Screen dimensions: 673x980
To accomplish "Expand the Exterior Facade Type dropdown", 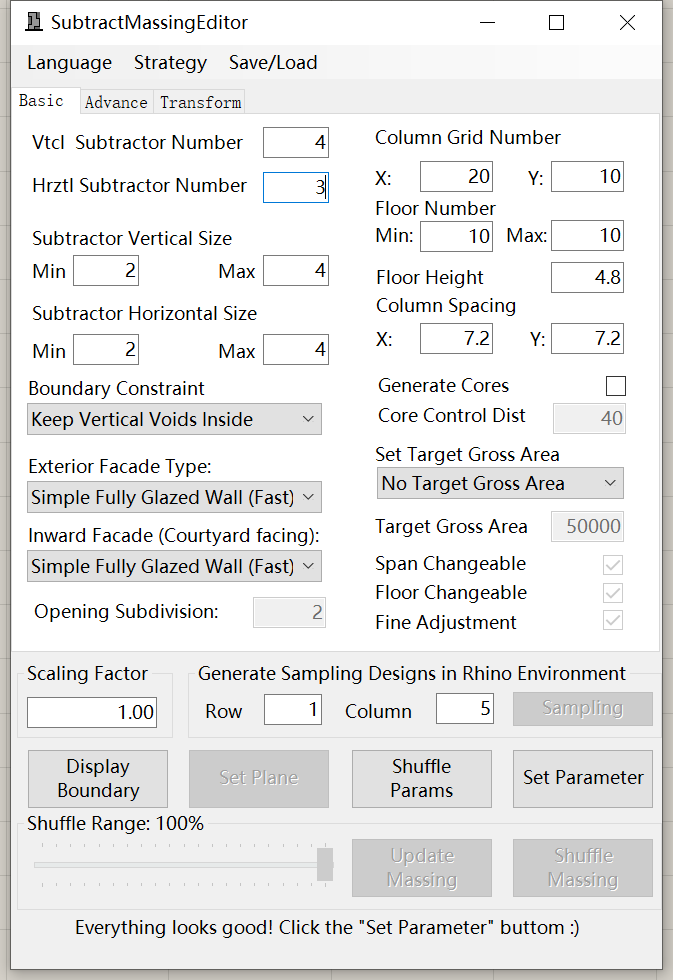I will coord(174,497).
